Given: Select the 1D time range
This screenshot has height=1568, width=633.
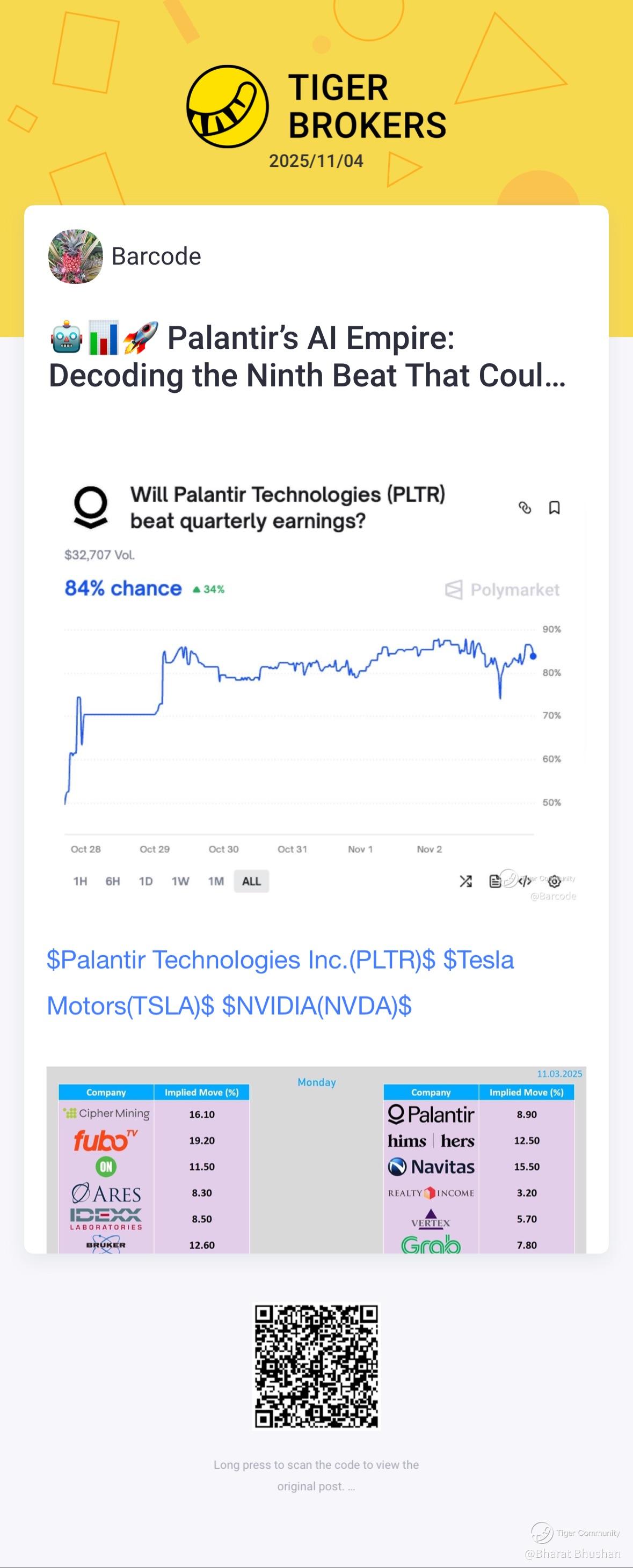Looking at the screenshot, I should point(145,881).
